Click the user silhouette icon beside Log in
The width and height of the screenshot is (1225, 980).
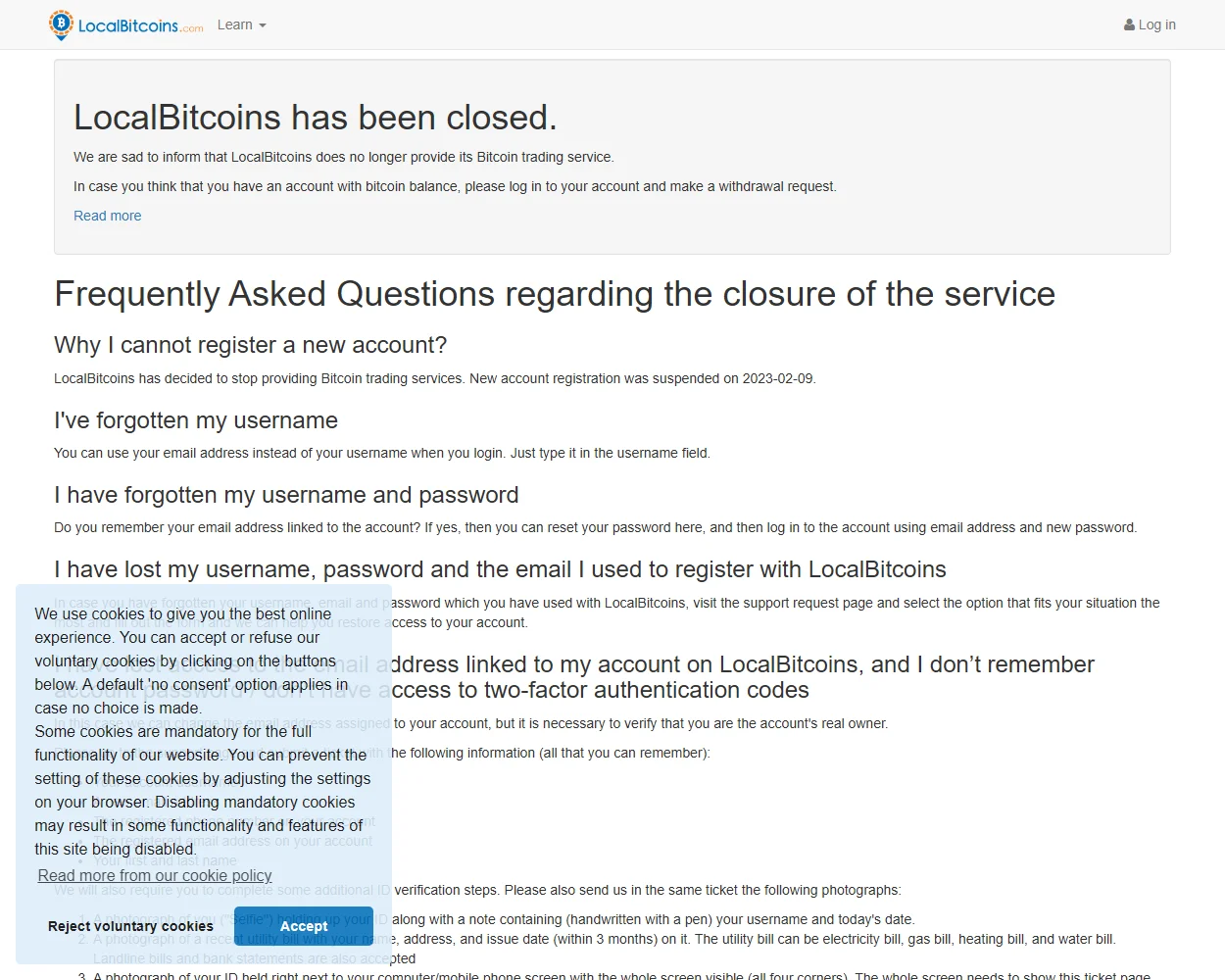1129,25
